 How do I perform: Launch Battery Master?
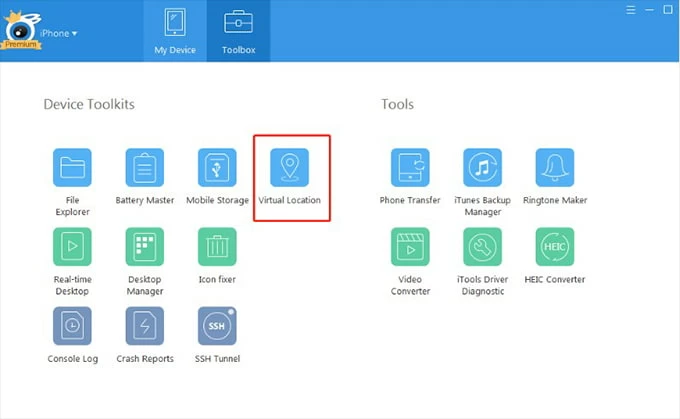click(145, 168)
